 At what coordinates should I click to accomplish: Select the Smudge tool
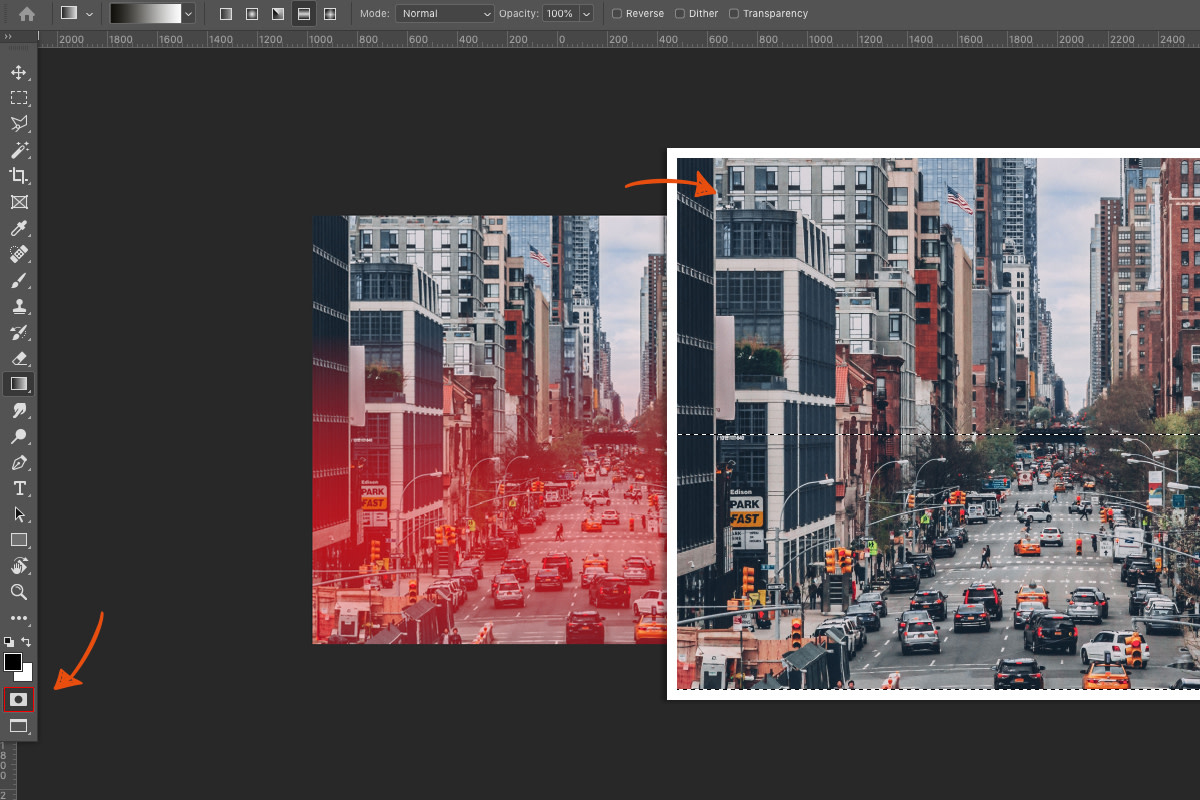(x=18, y=410)
